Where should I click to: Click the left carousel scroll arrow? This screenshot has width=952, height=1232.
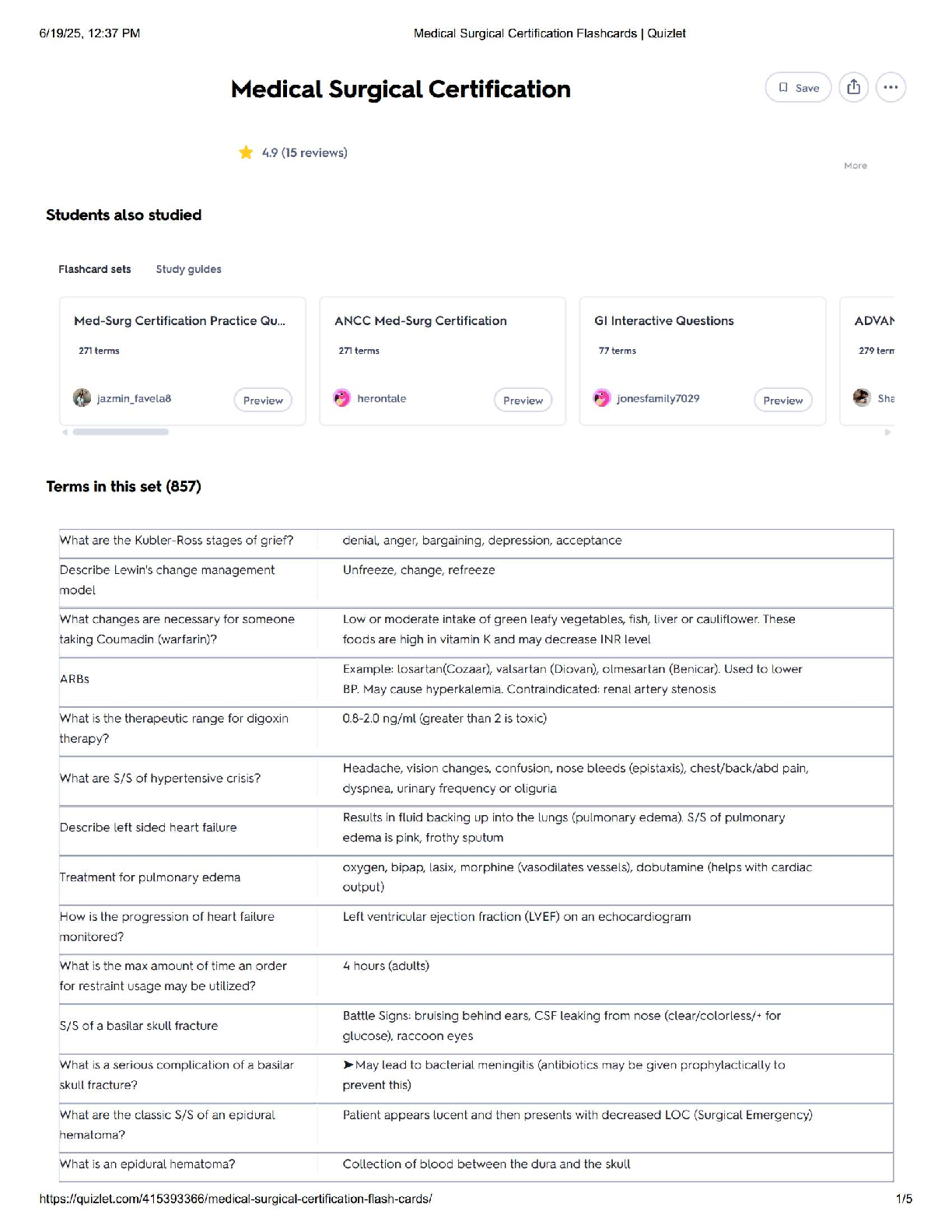(65, 432)
